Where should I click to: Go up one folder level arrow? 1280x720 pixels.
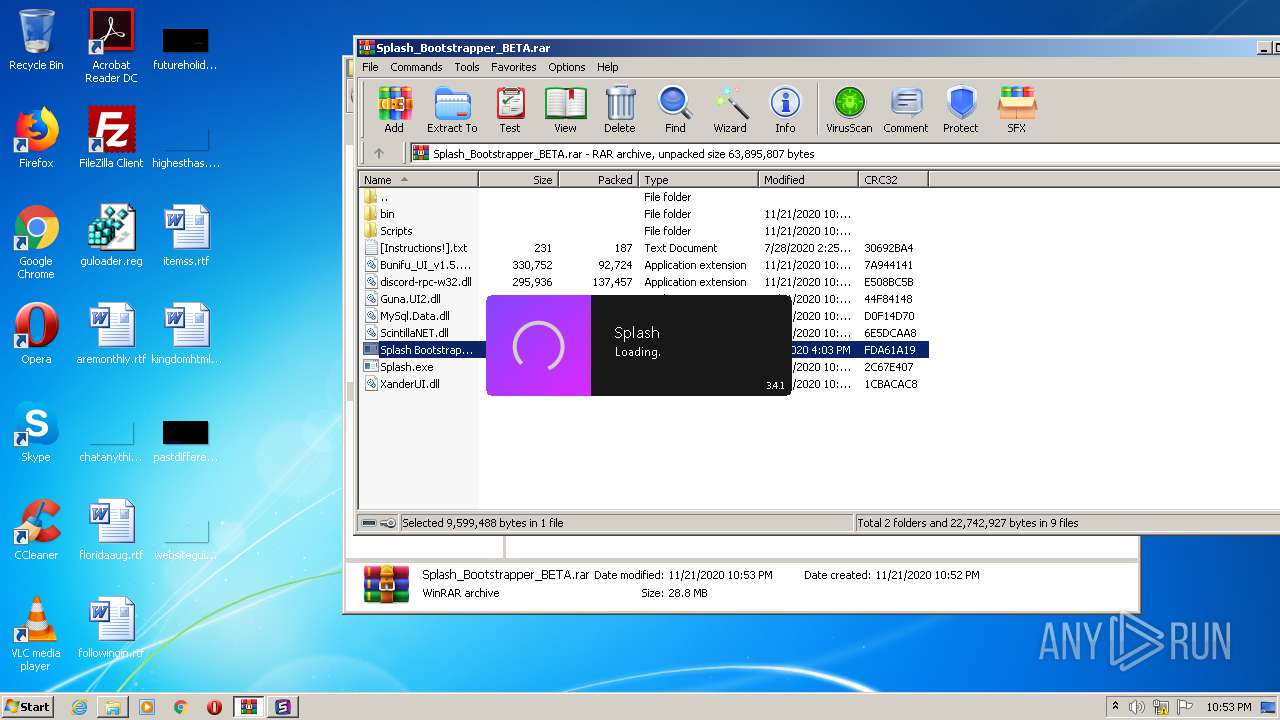[378, 154]
